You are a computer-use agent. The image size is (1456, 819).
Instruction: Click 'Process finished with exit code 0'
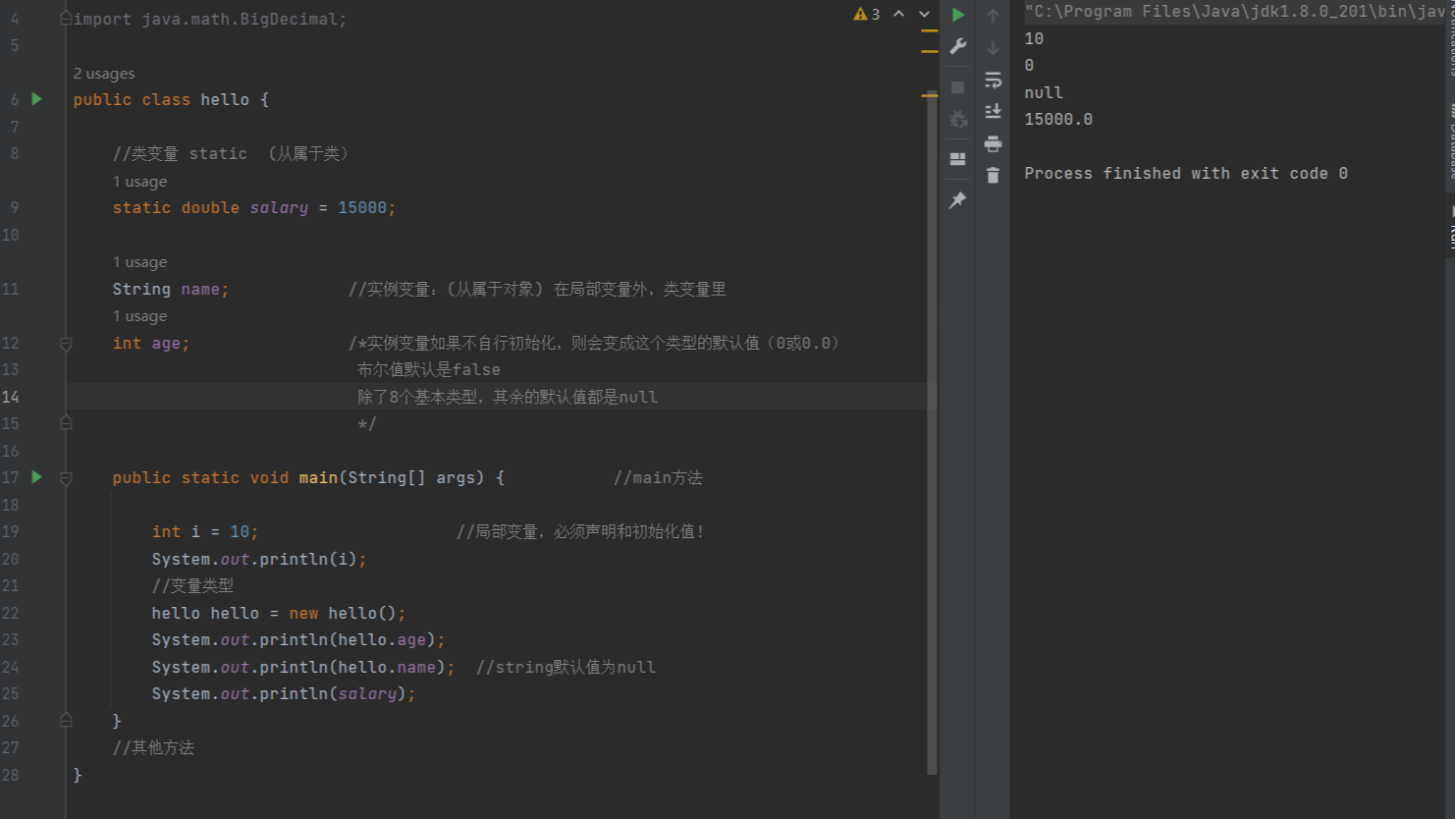(1186, 173)
